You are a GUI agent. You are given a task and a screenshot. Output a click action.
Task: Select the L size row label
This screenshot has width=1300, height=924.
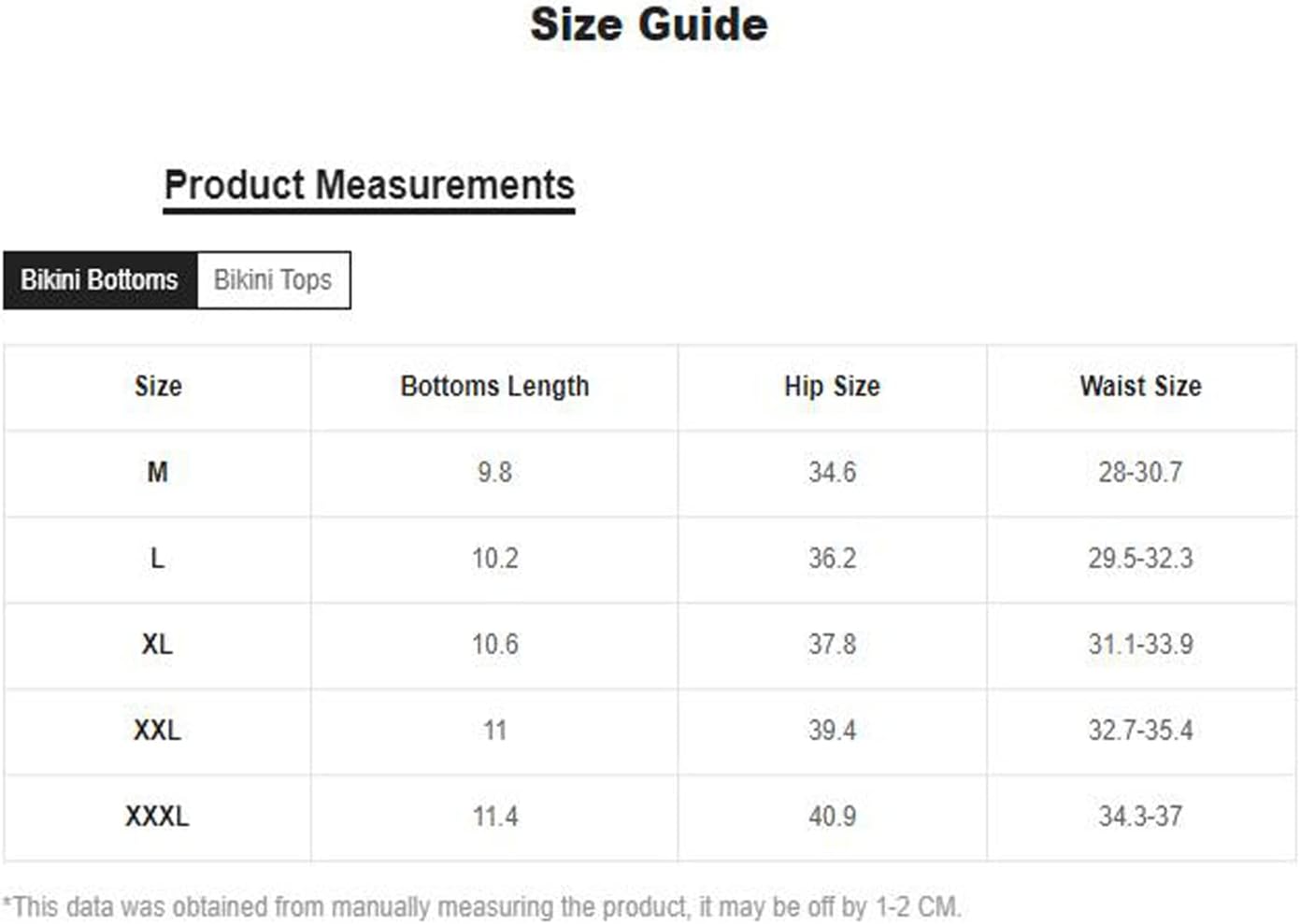tap(158, 559)
